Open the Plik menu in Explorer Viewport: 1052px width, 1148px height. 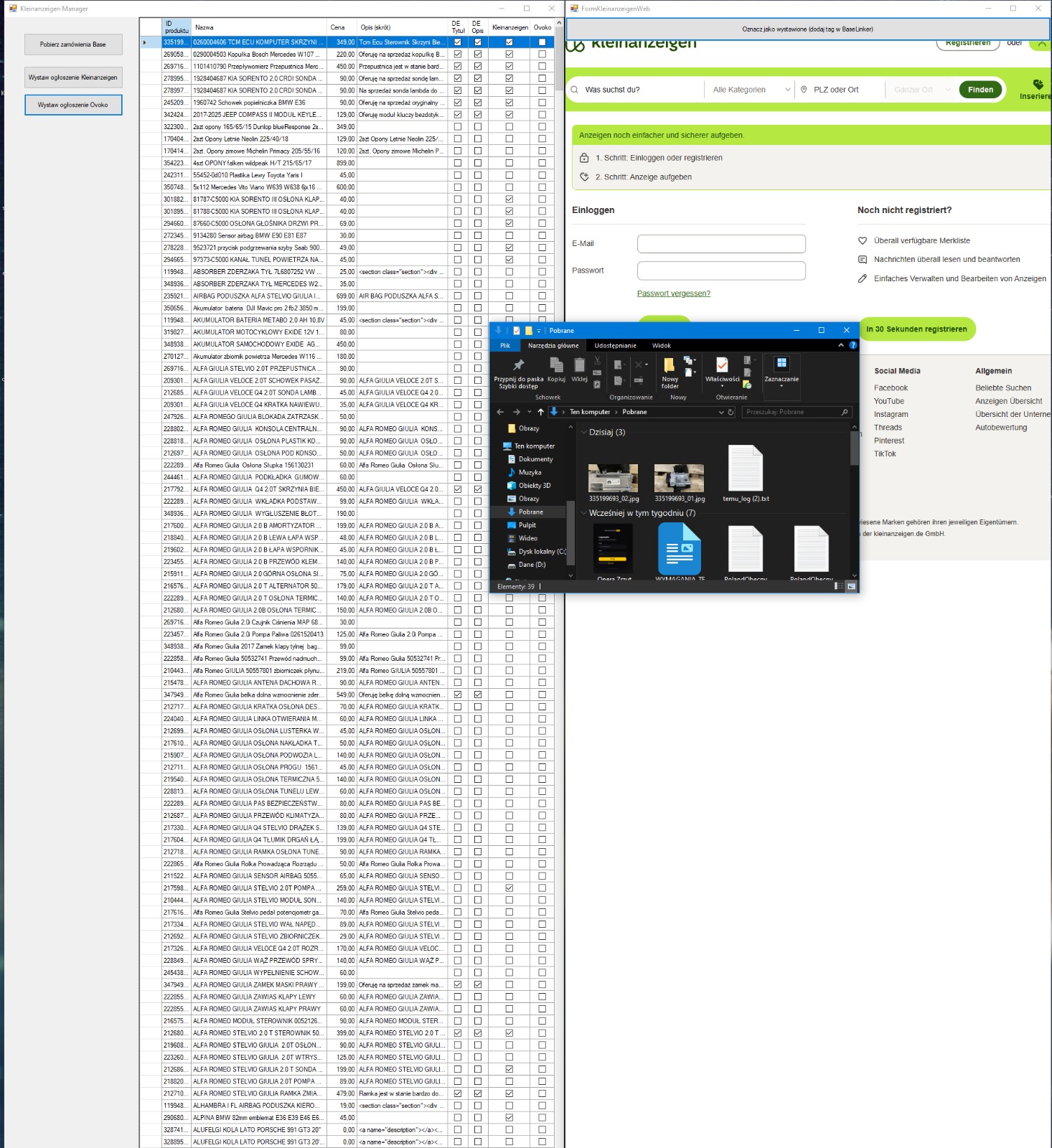[505, 345]
